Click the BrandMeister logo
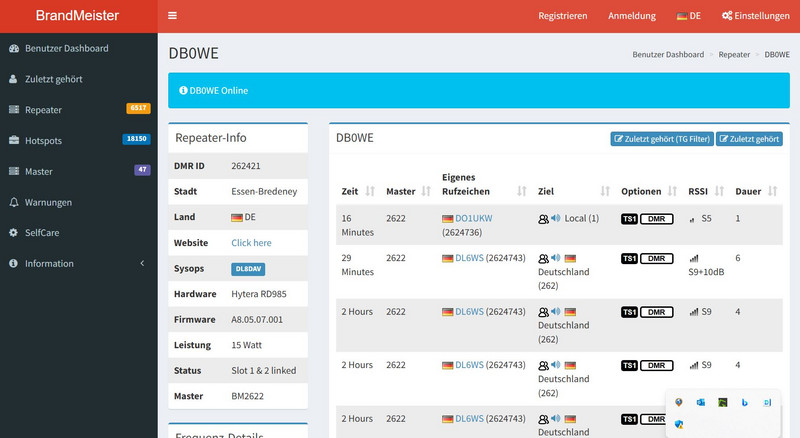Viewport: 800px width, 438px height. click(77, 16)
